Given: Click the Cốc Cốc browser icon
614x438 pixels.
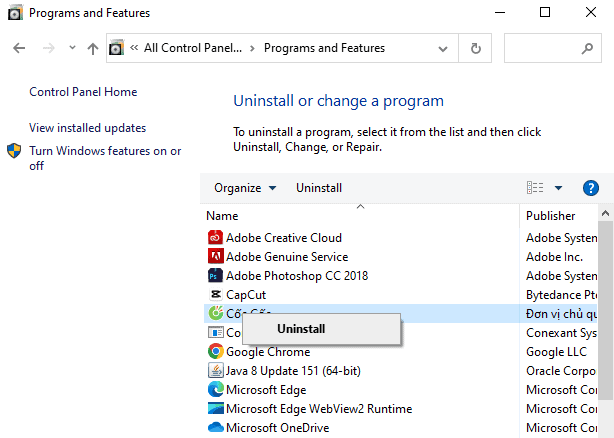Looking at the screenshot, I should pos(215,313).
